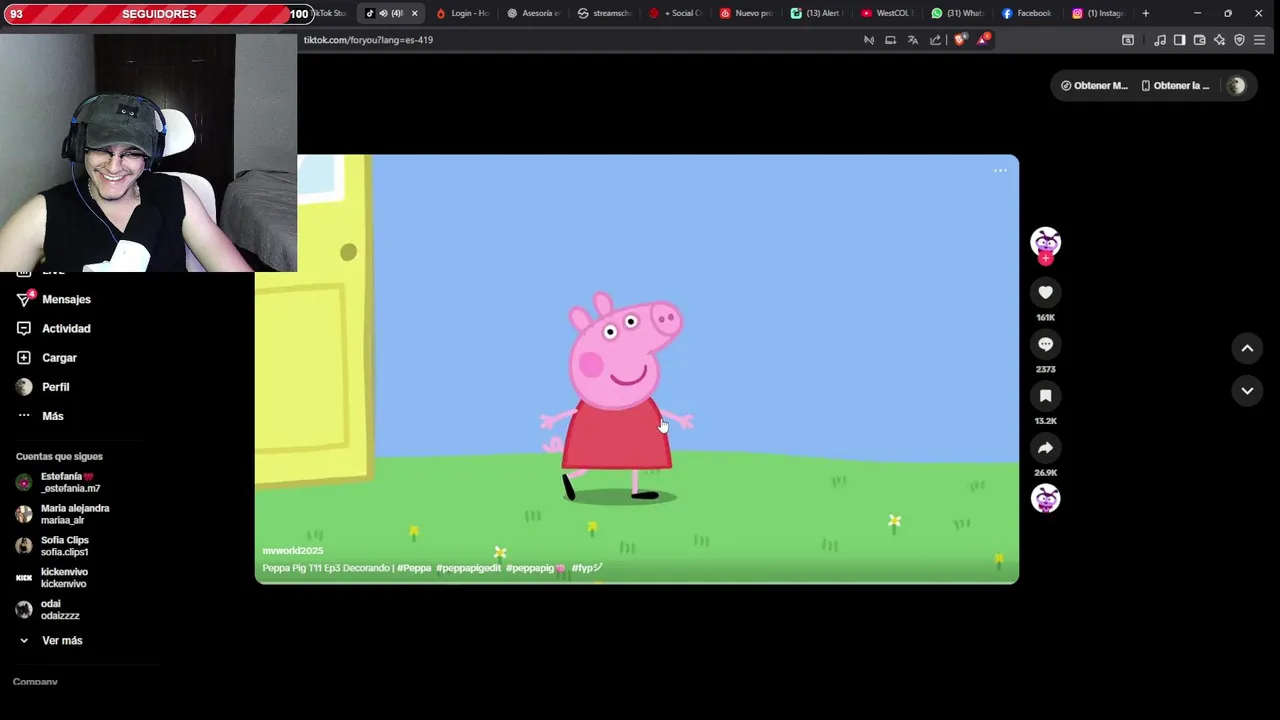Click the Obtener M... button
The width and height of the screenshot is (1280, 720).
pyautogui.click(x=1095, y=86)
